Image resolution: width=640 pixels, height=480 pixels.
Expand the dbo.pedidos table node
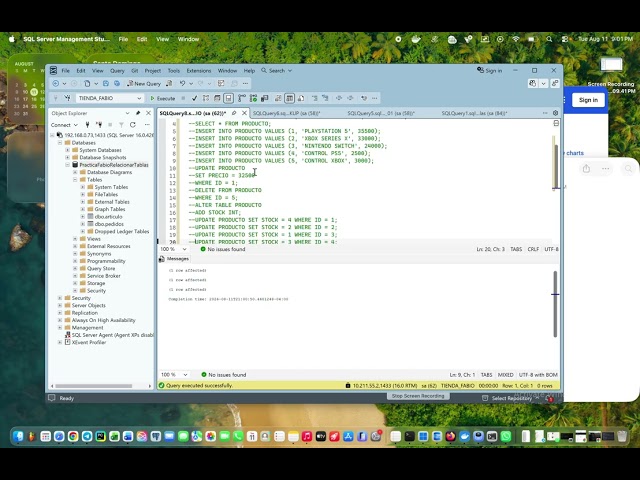click(x=83, y=224)
